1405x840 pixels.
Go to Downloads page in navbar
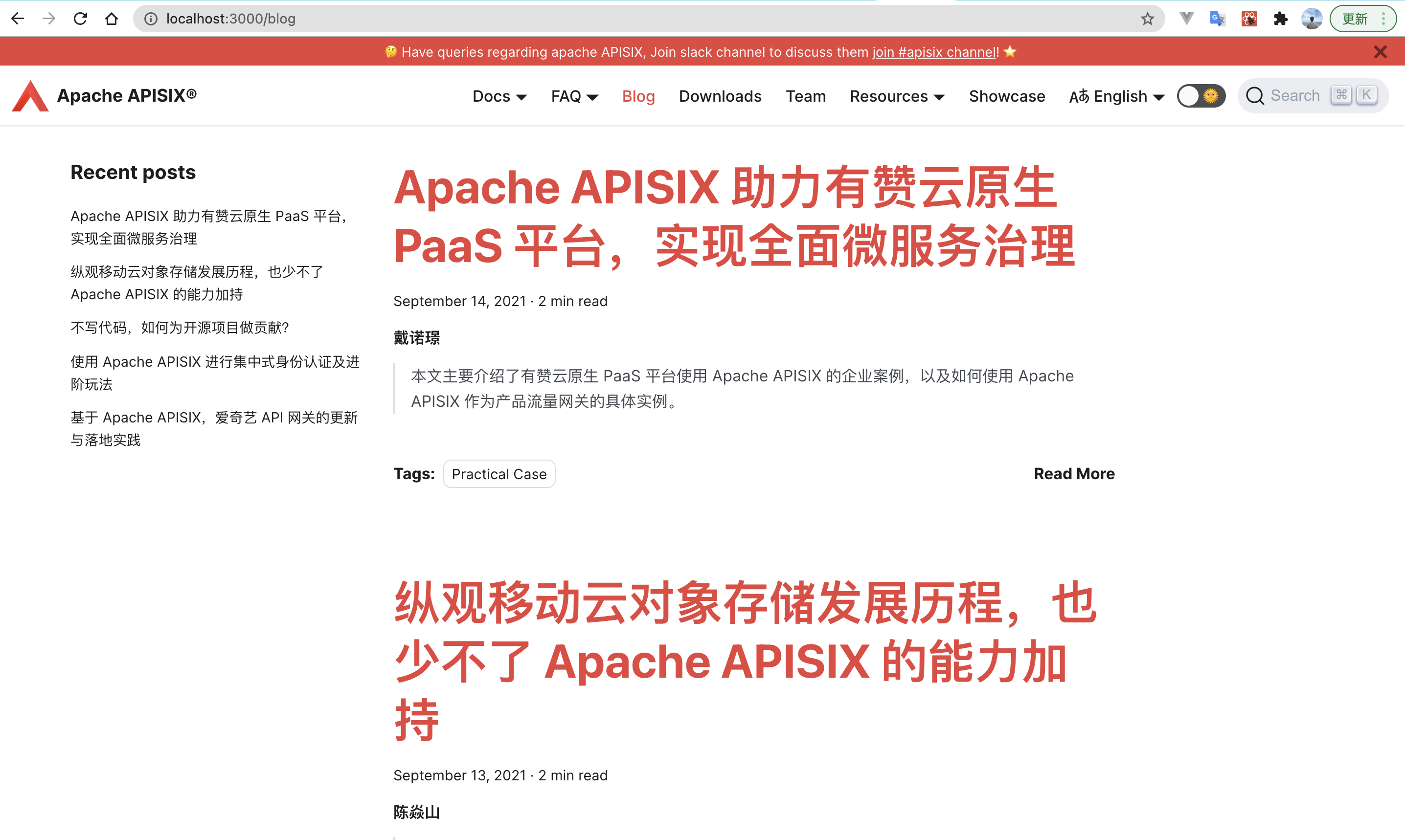(x=720, y=96)
